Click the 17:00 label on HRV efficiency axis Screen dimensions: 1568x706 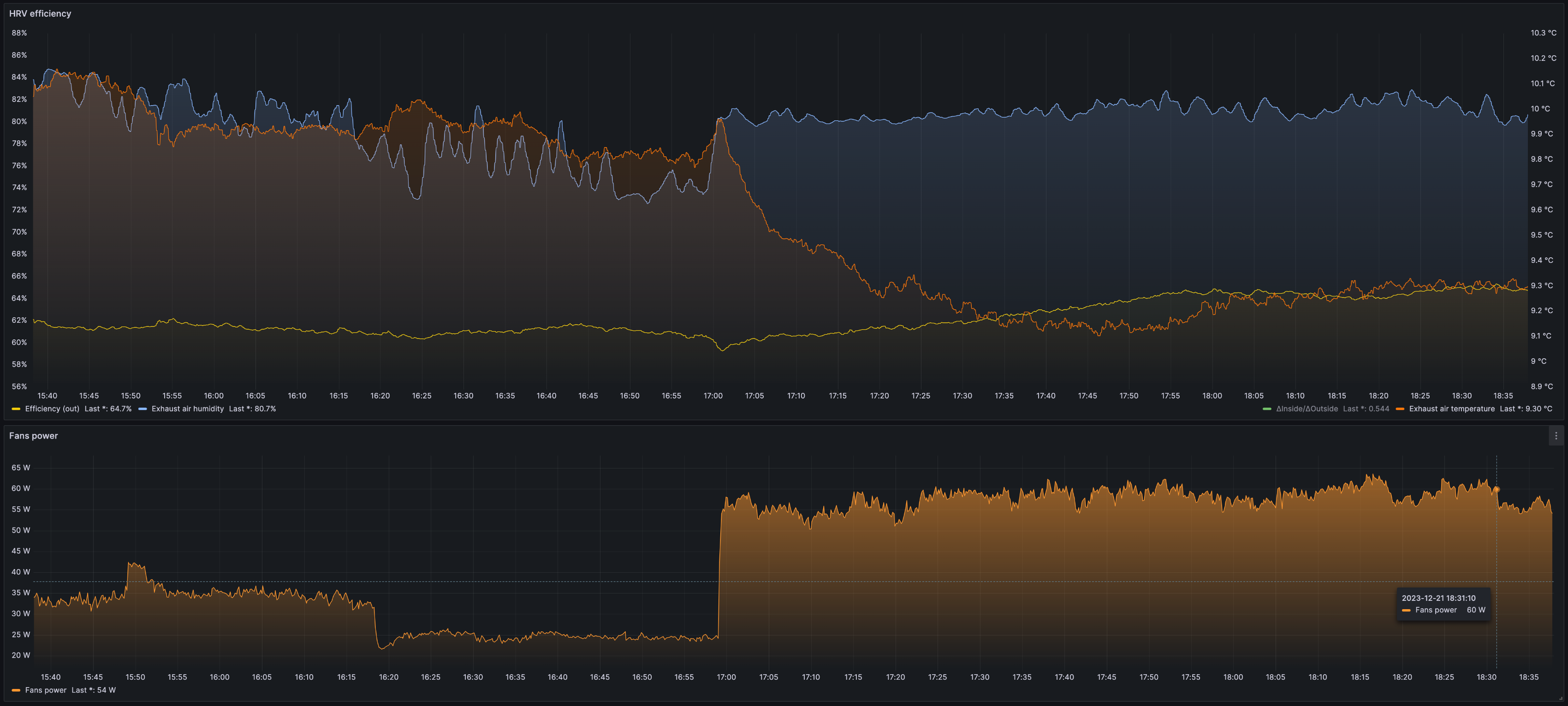pyautogui.click(x=713, y=396)
